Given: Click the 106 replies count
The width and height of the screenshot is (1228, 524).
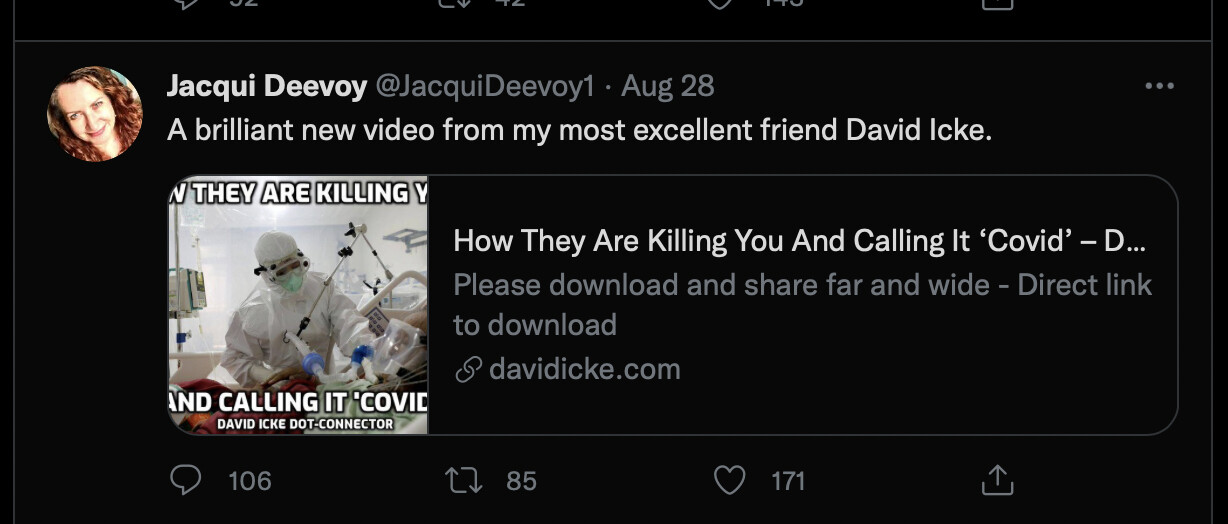Looking at the screenshot, I should (x=250, y=481).
